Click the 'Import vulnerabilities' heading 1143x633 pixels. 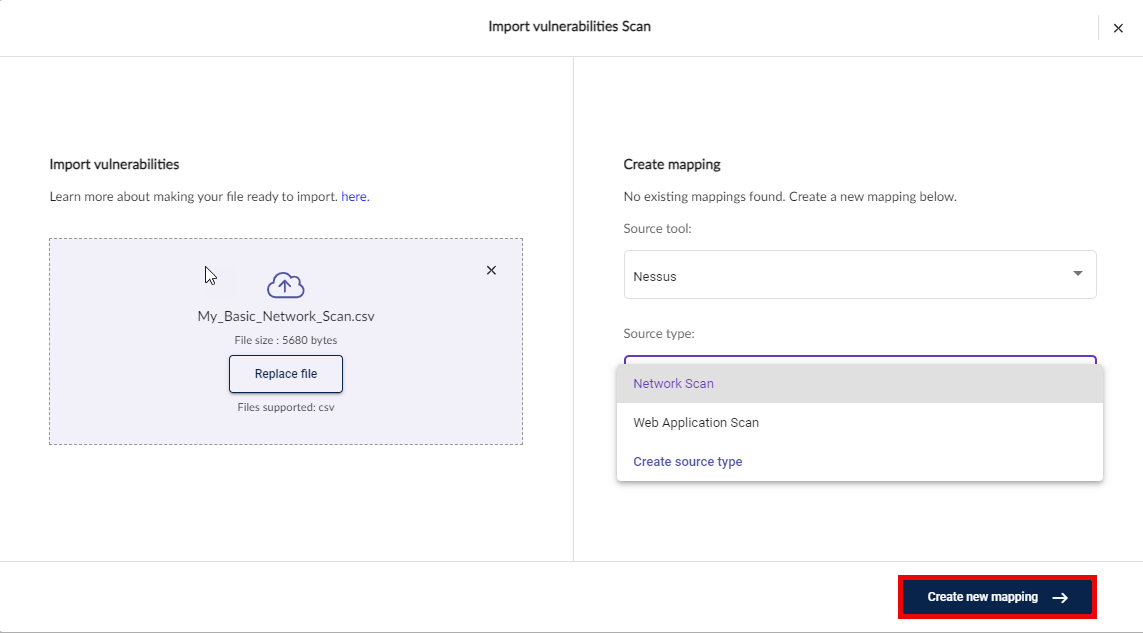tap(114, 164)
